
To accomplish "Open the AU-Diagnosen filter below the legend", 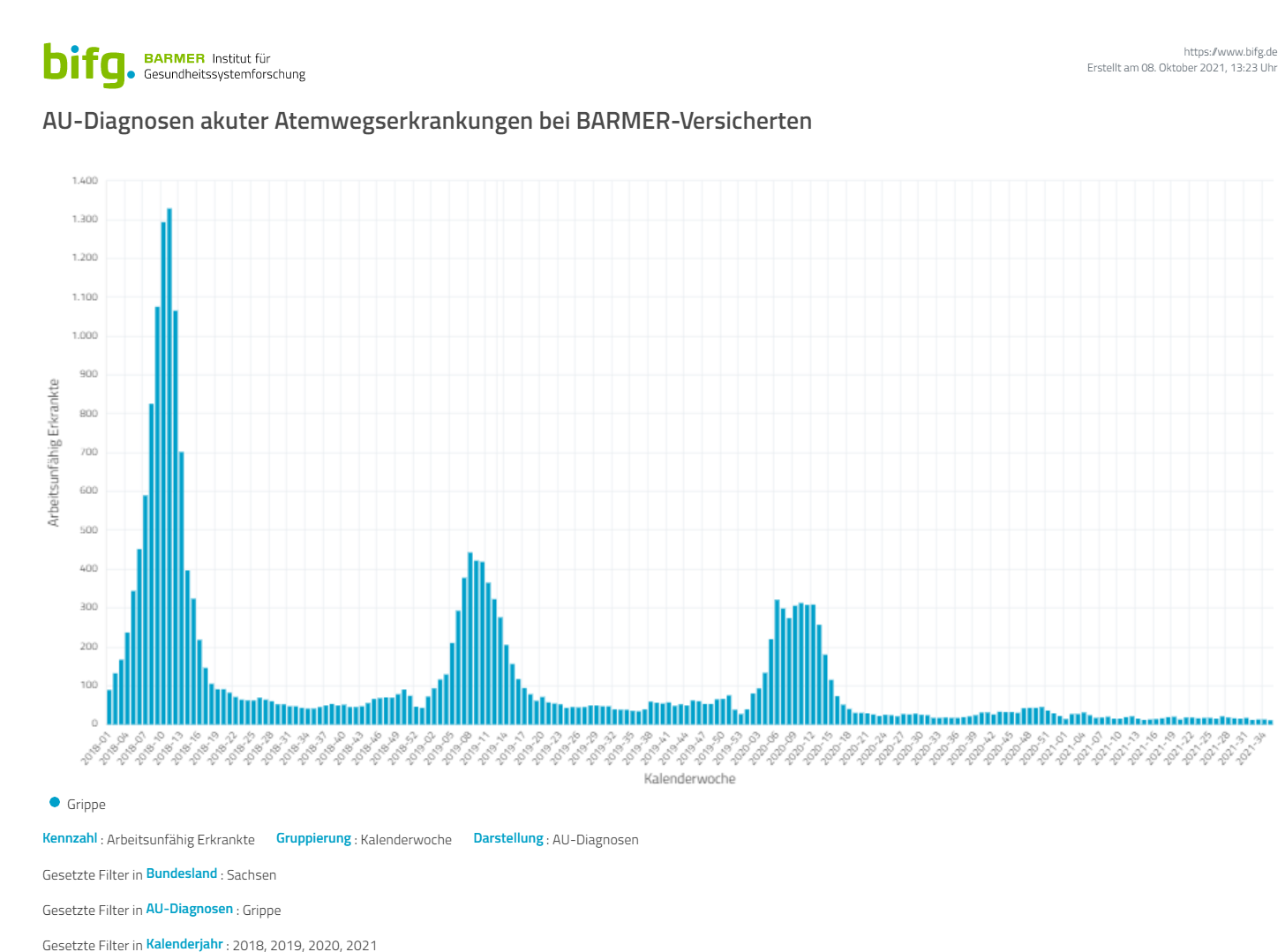I will [x=190, y=909].
